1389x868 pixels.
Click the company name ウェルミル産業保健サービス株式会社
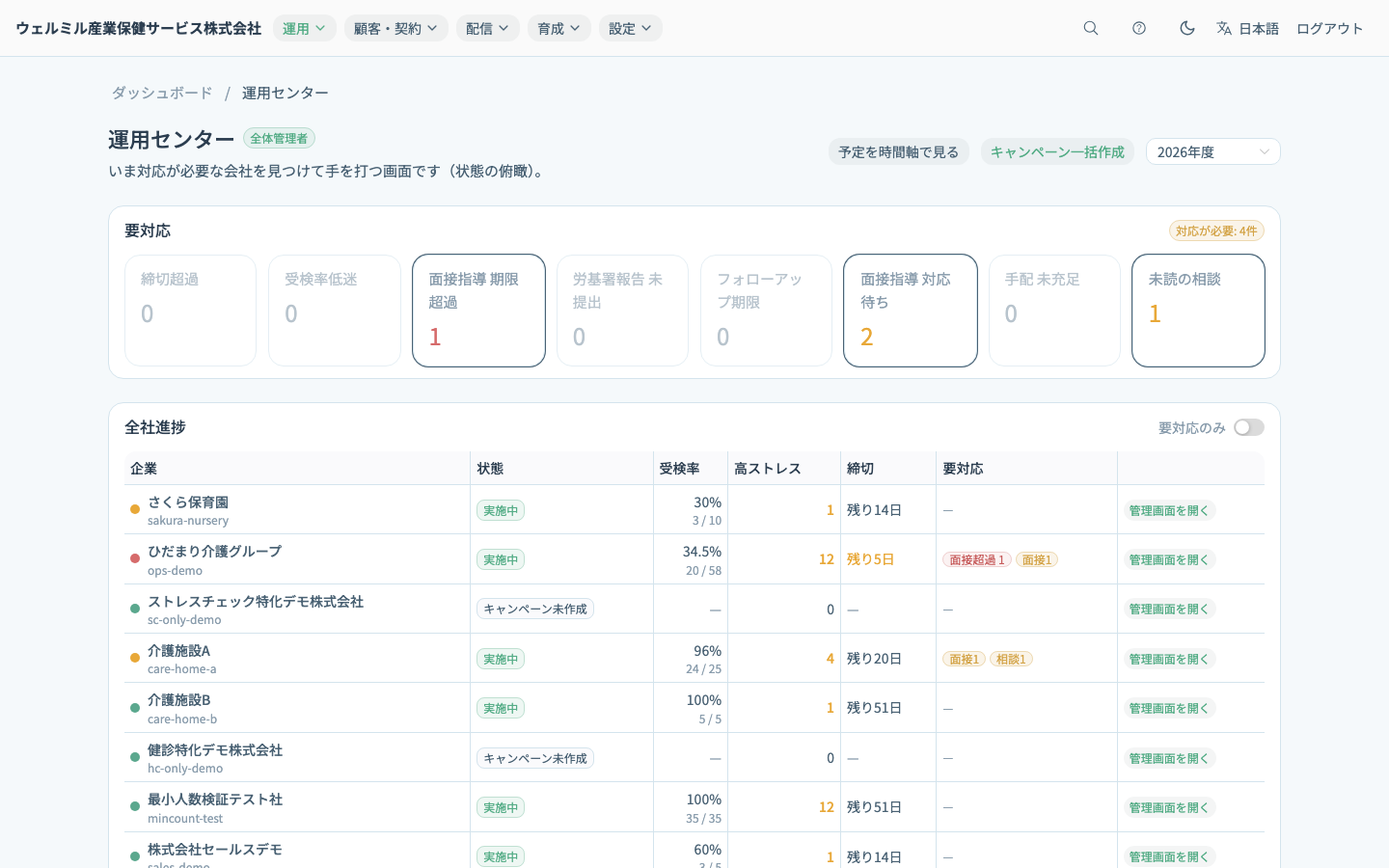(x=139, y=28)
